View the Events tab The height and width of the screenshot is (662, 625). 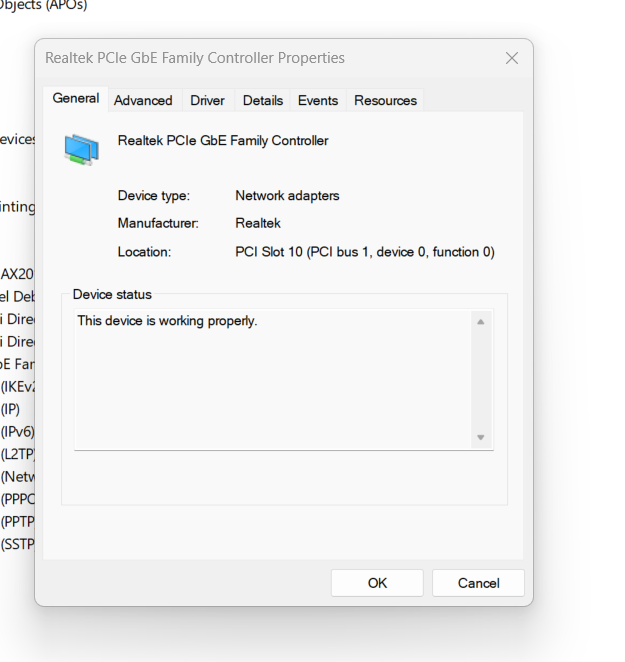pos(318,100)
